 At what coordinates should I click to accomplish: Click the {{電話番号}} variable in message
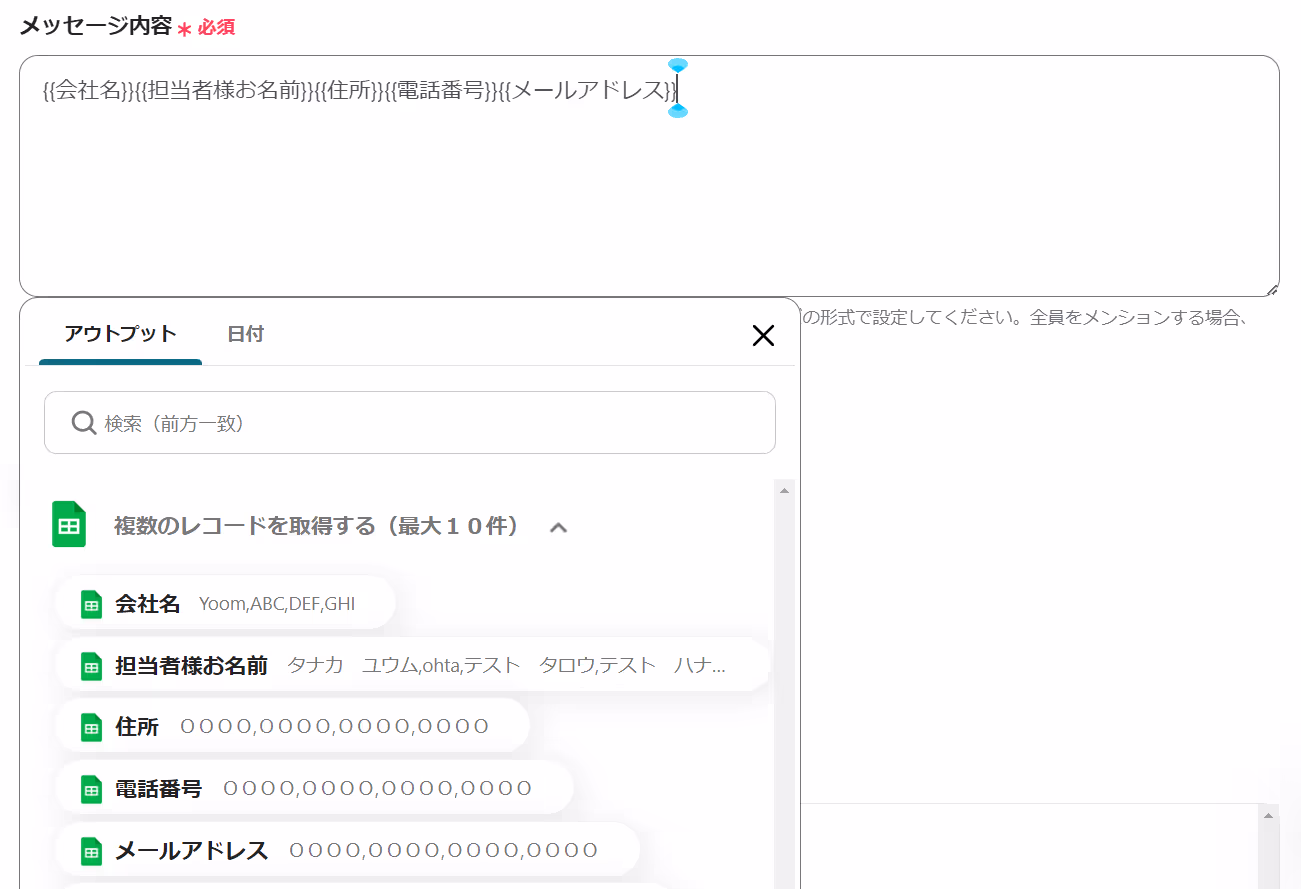click(x=441, y=90)
